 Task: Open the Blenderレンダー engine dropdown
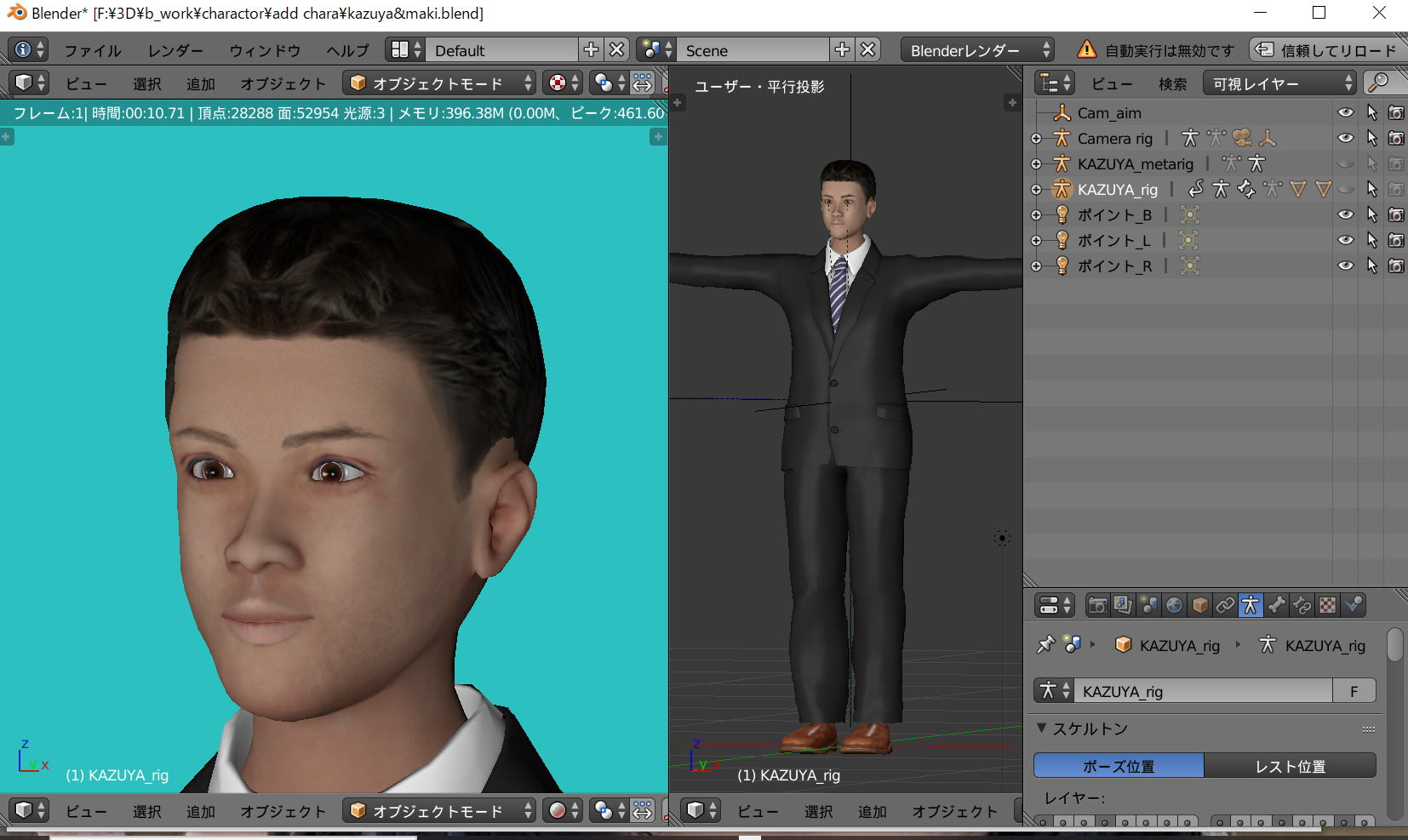(977, 50)
